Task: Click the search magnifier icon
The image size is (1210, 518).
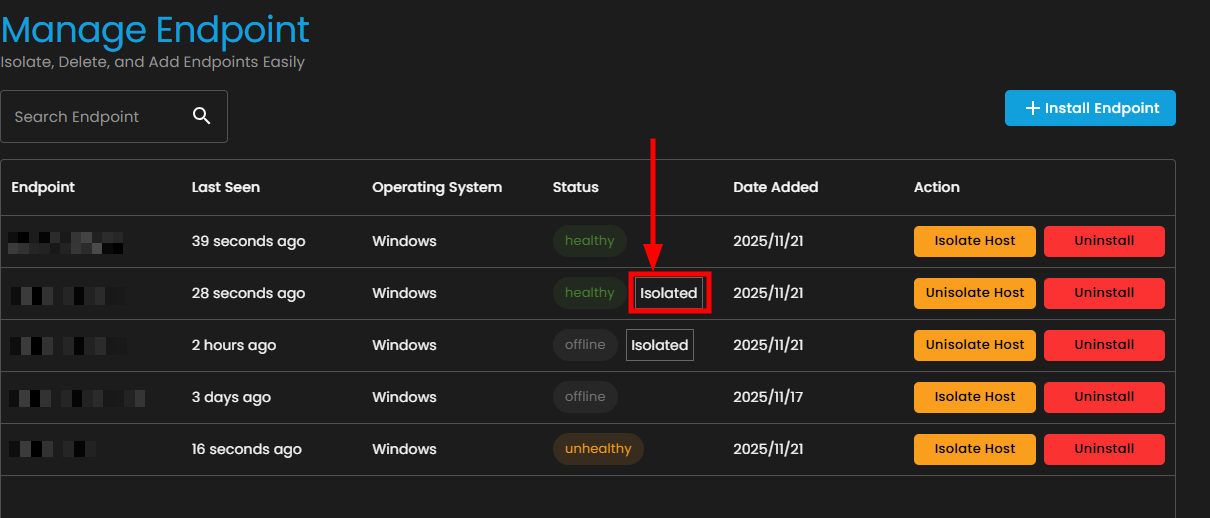Action: [x=201, y=116]
